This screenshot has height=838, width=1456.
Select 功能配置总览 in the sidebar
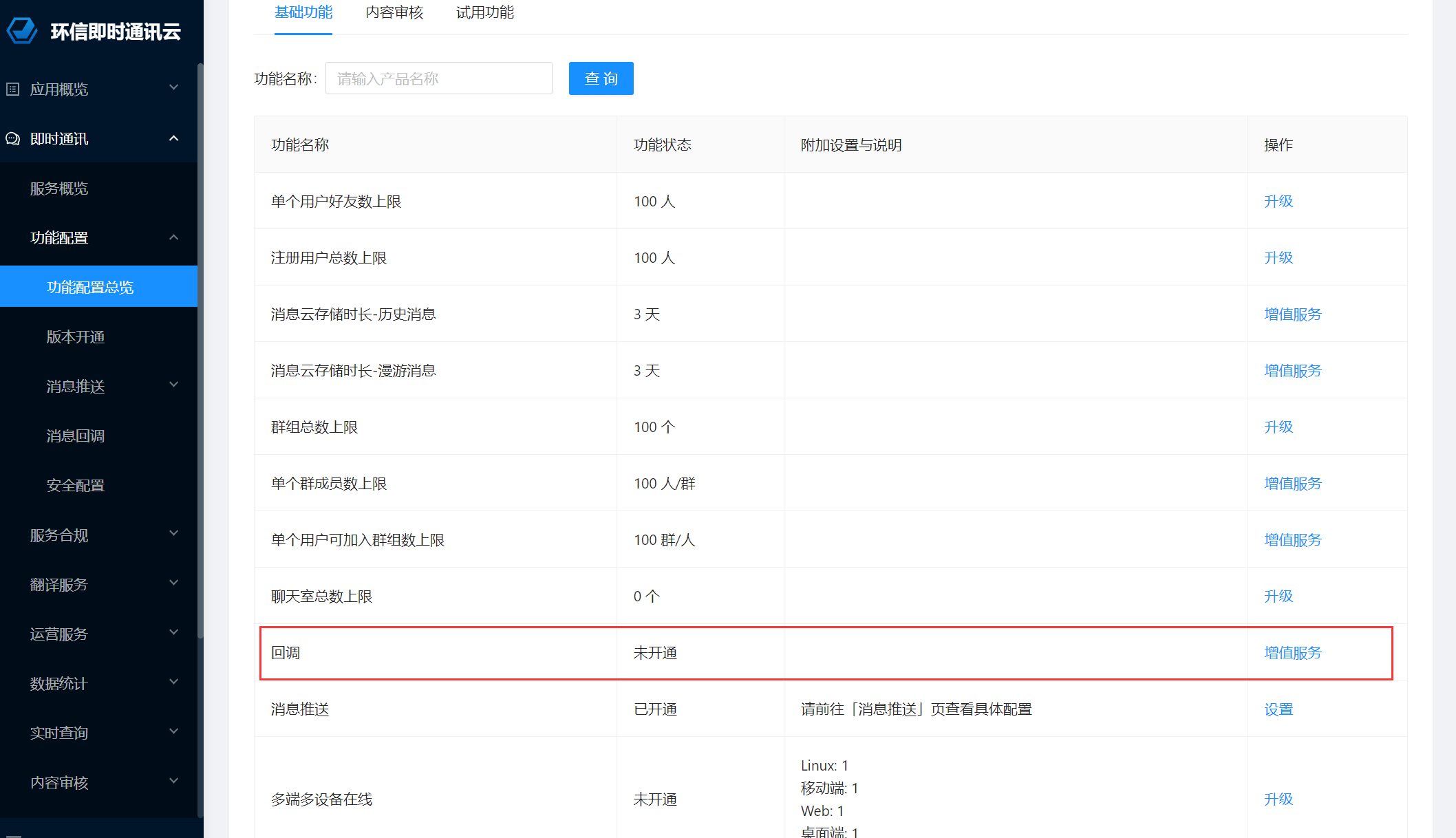pos(98,287)
